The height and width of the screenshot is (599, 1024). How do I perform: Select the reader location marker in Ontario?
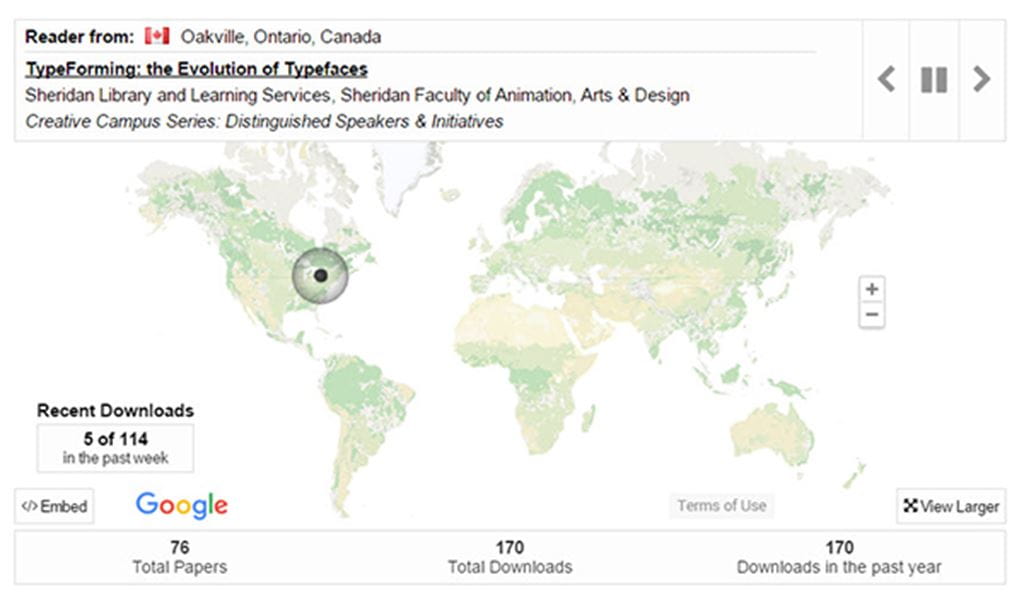(x=320, y=275)
